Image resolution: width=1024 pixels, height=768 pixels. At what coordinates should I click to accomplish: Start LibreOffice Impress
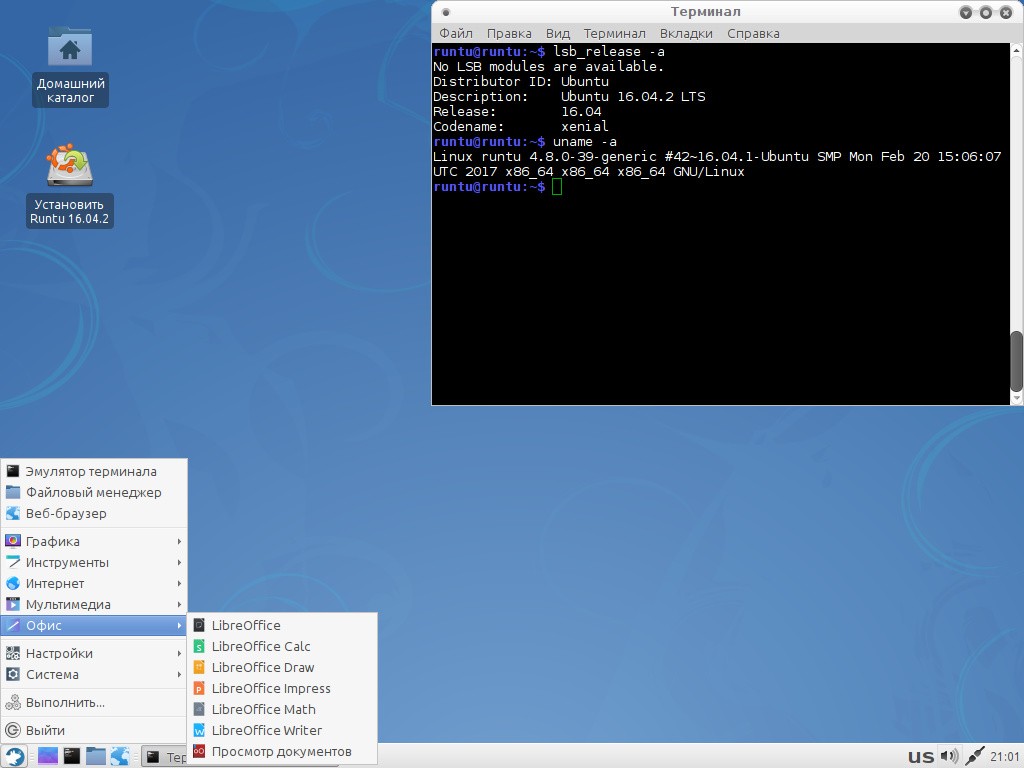pyautogui.click(x=270, y=688)
